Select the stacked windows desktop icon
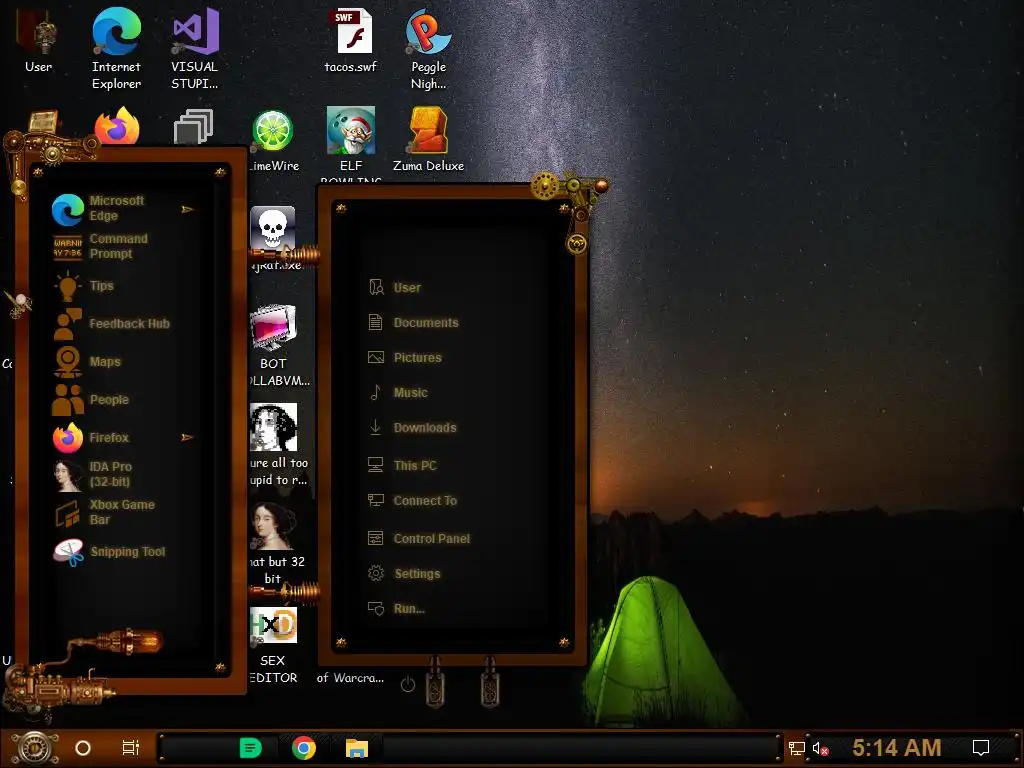Screen dimensions: 1024x768 click(193, 126)
